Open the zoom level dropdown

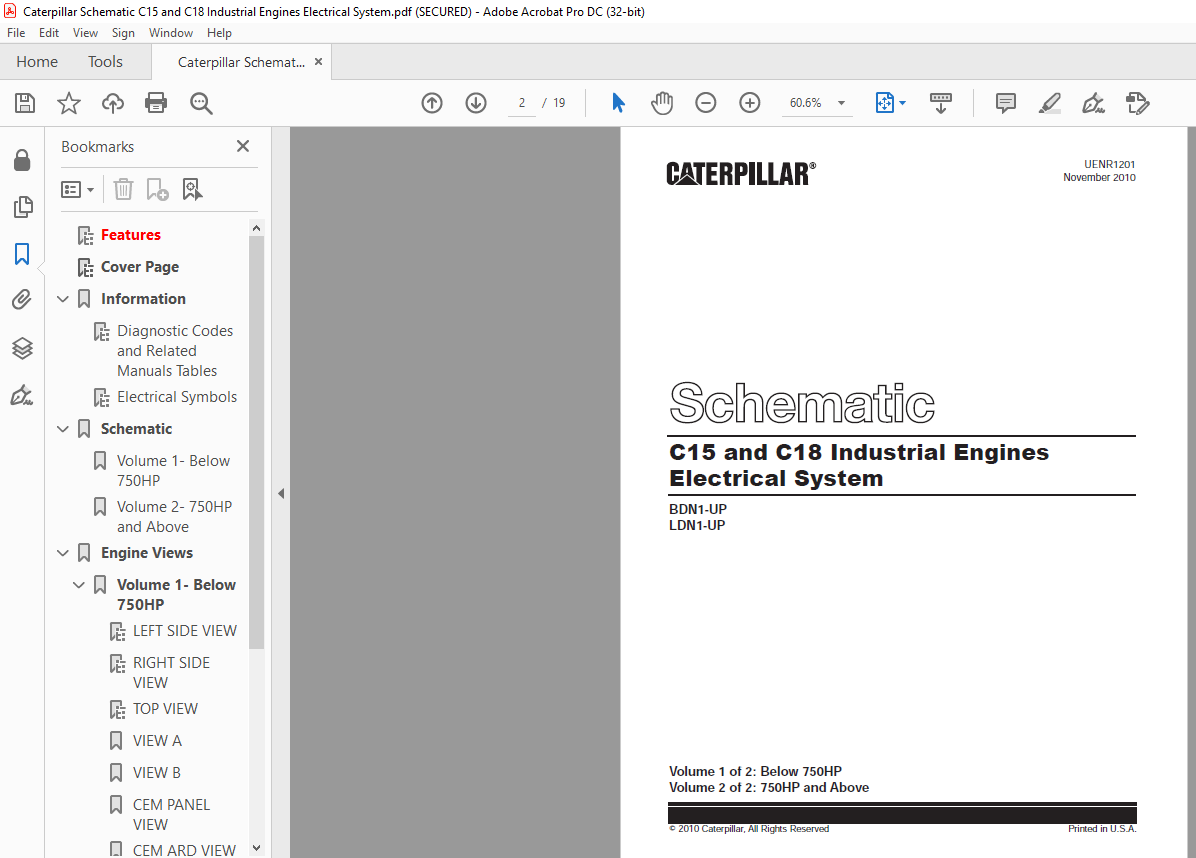pos(841,103)
